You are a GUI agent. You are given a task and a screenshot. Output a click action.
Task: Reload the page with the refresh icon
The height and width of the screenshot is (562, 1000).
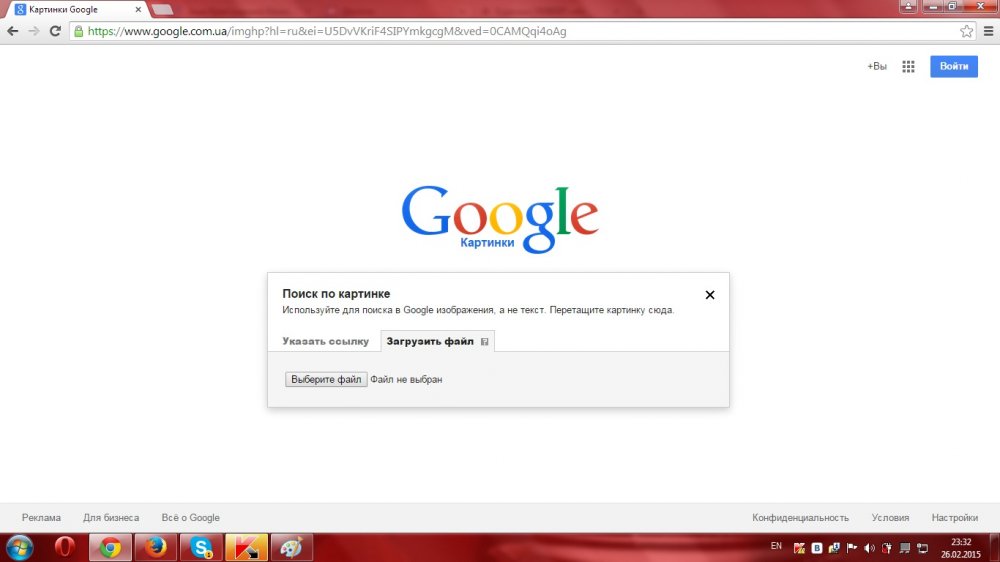54,31
